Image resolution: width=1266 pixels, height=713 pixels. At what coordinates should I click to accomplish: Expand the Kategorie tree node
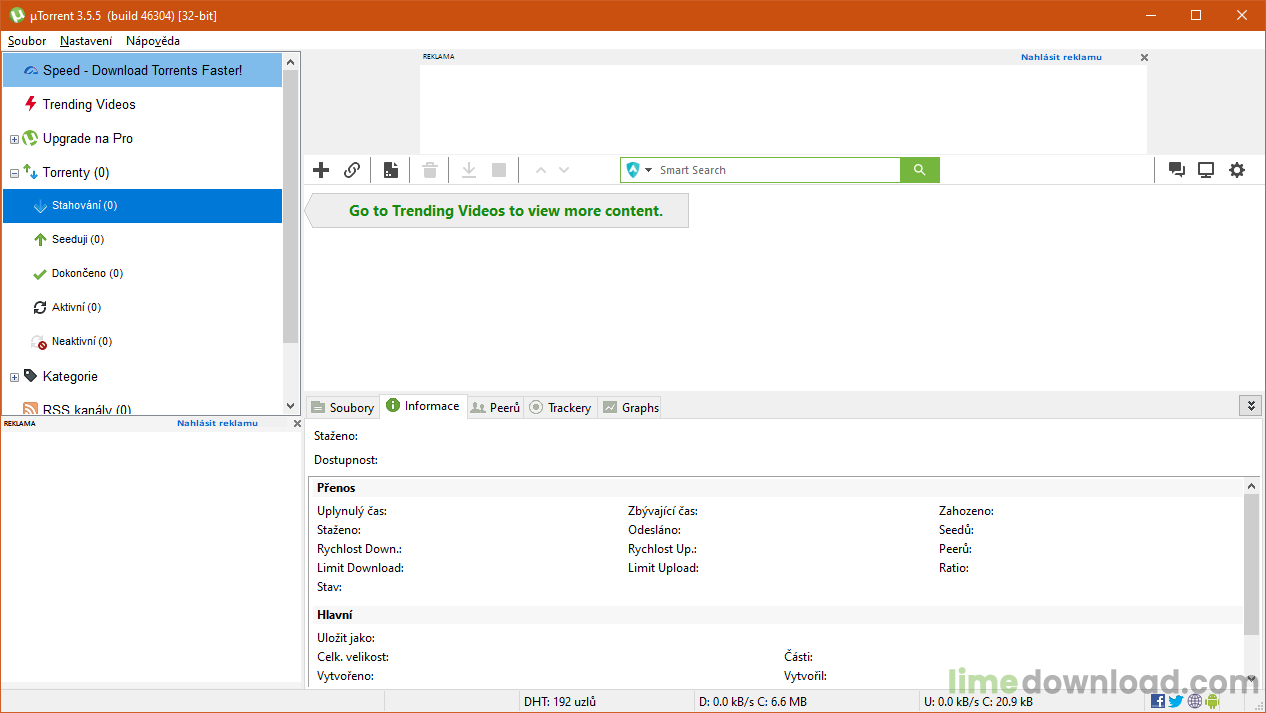14,377
